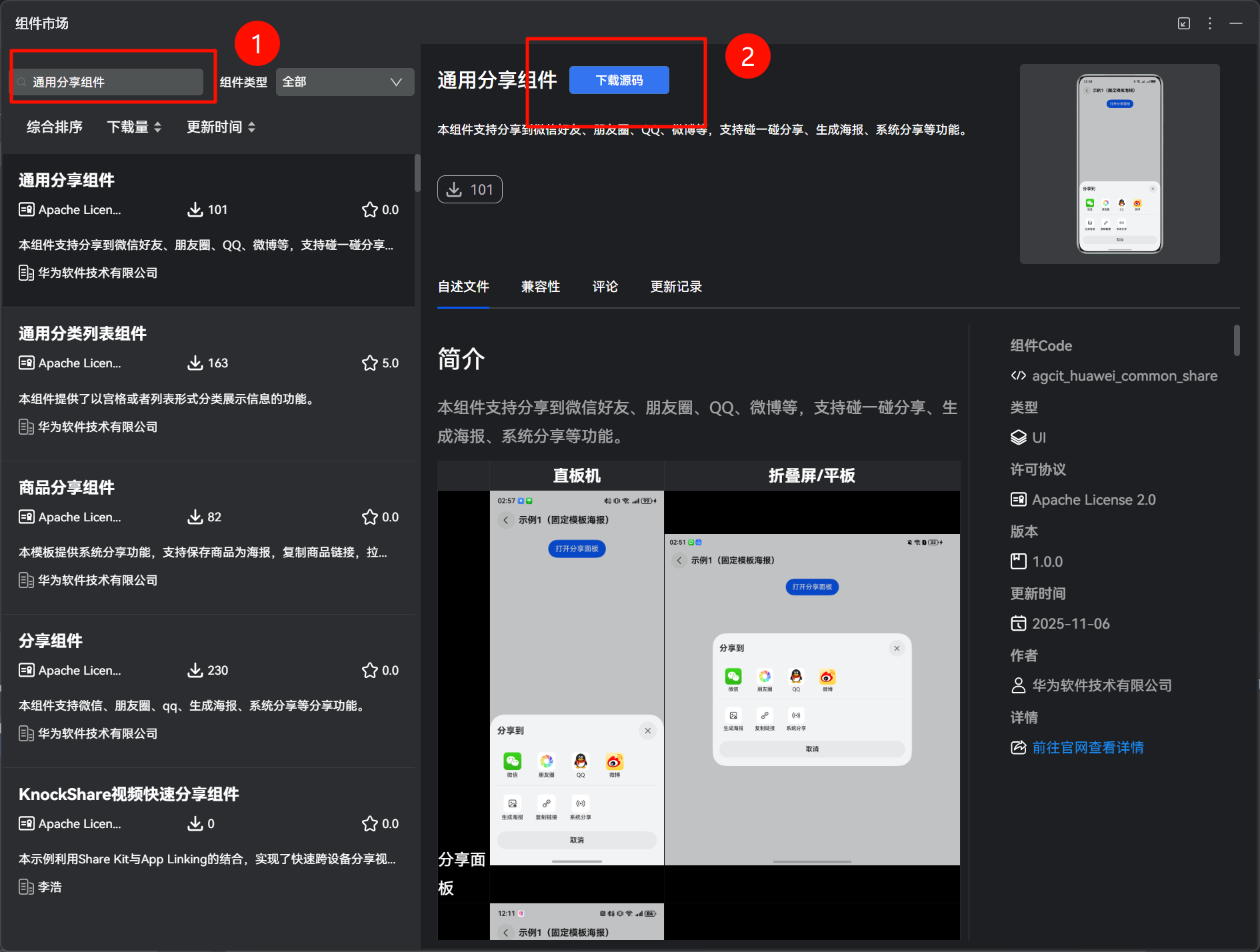The height and width of the screenshot is (952, 1260).
Task: Open the 前往官网查看详情 link
Action: (1087, 747)
